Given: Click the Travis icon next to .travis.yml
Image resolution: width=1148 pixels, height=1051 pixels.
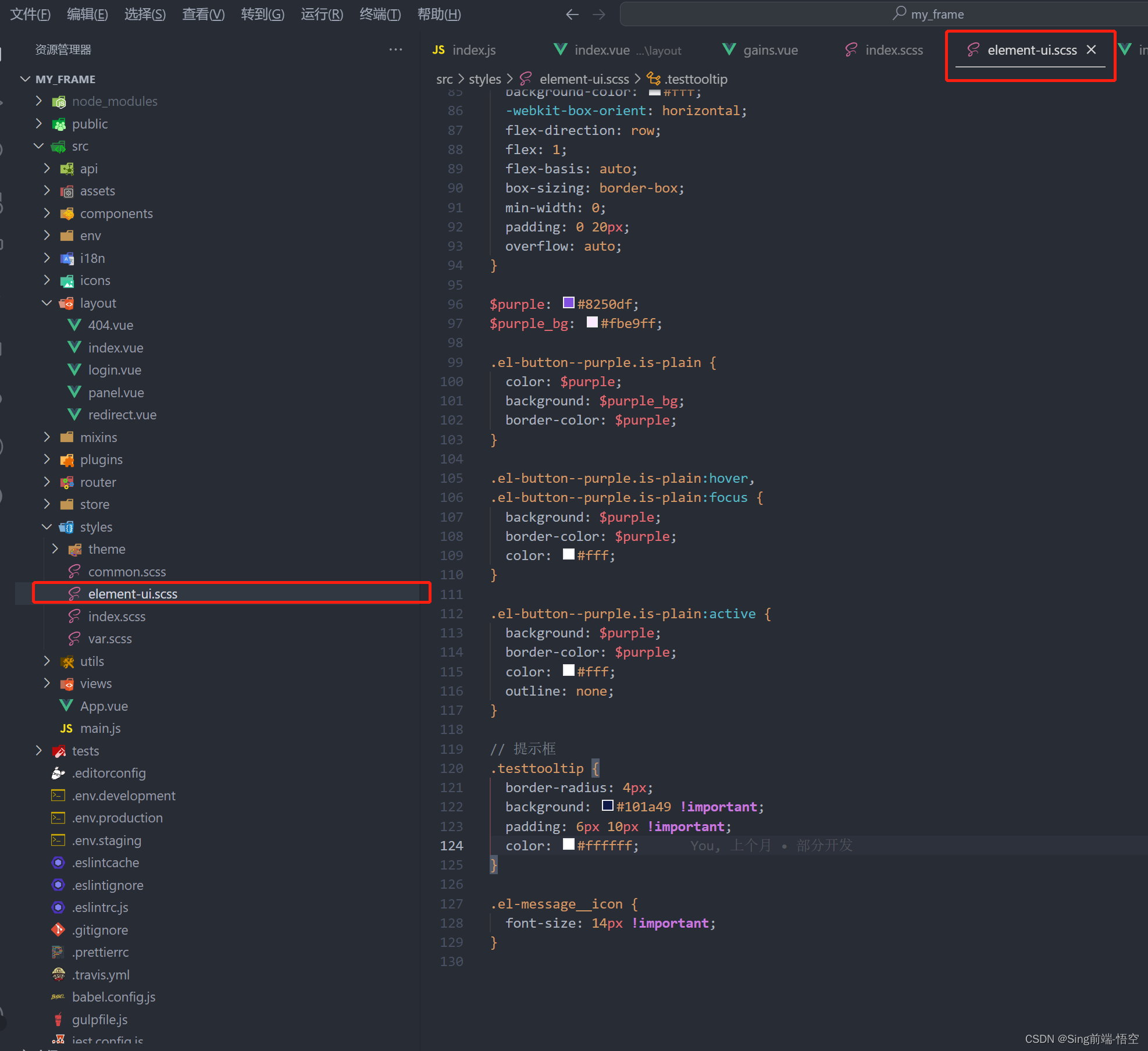Looking at the screenshot, I should pyautogui.click(x=59, y=974).
